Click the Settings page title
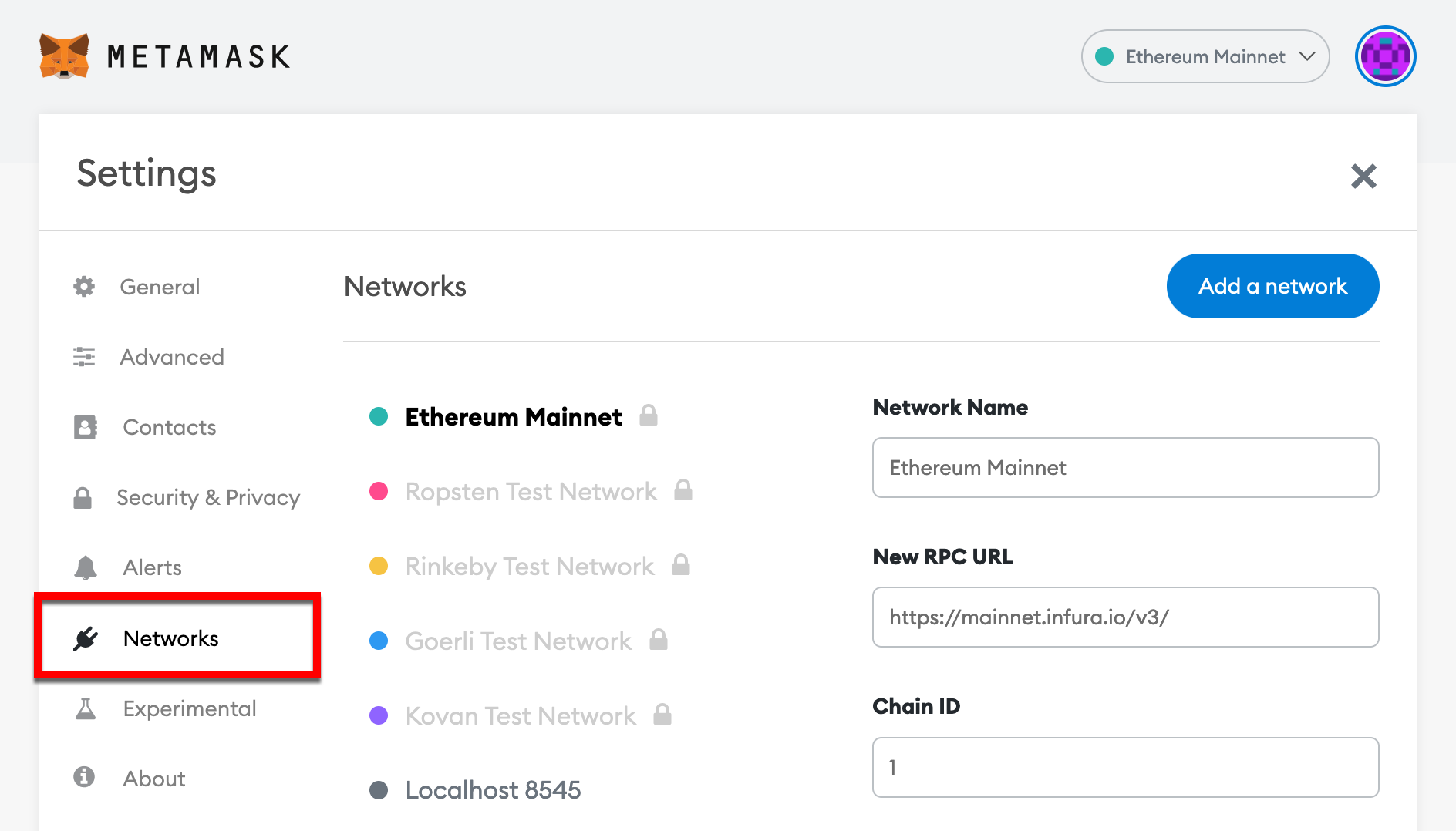The image size is (1456, 831). point(147,174)
